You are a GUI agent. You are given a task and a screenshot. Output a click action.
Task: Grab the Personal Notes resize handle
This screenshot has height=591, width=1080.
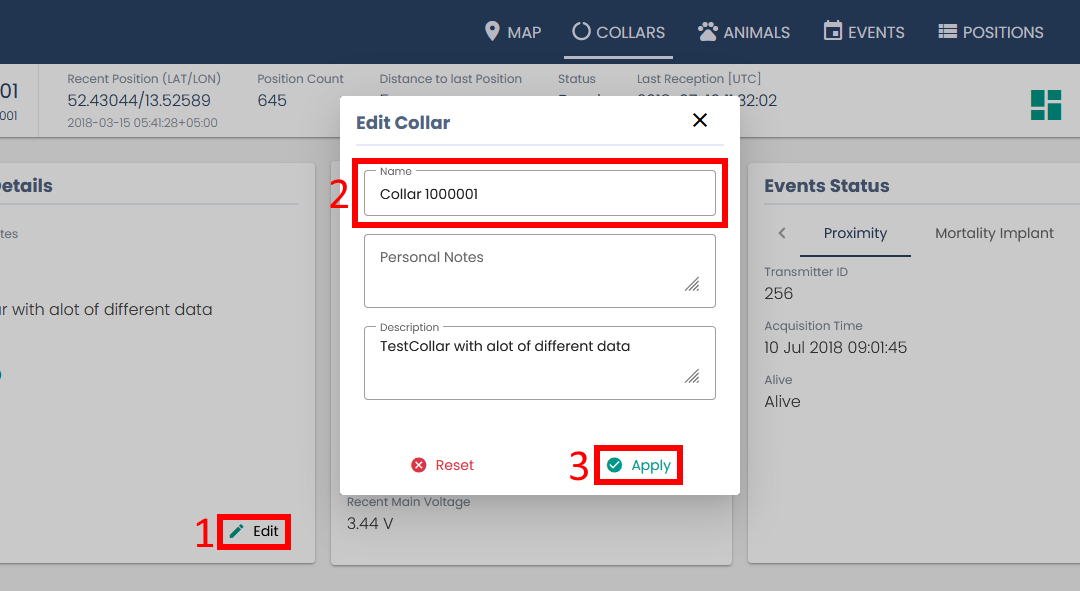click(x=692, y=284)
